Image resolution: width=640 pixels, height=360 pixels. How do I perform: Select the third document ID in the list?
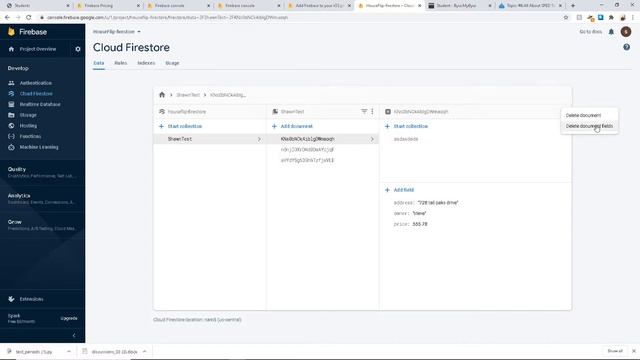(x=307, y=160)
